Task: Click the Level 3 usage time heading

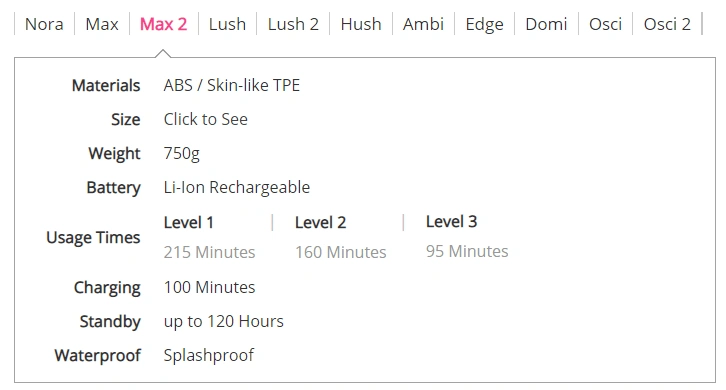Action: pos(451,222)
